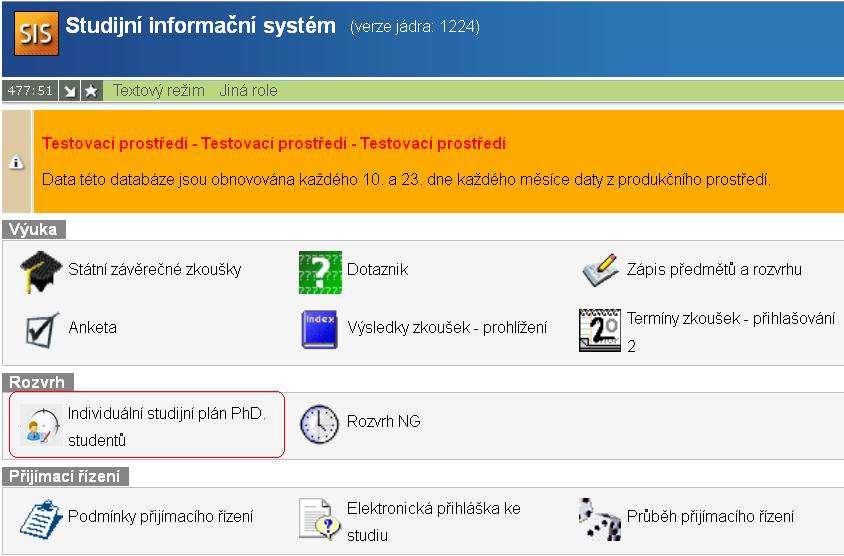
Task: Click the star favorites icon
Action: [x=92, y=91]
